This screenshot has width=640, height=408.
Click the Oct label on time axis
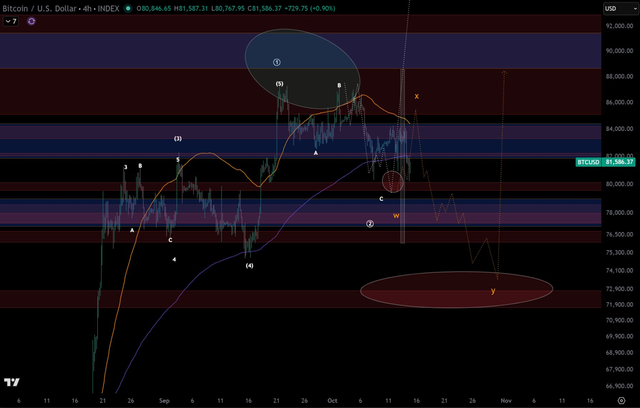332,401
